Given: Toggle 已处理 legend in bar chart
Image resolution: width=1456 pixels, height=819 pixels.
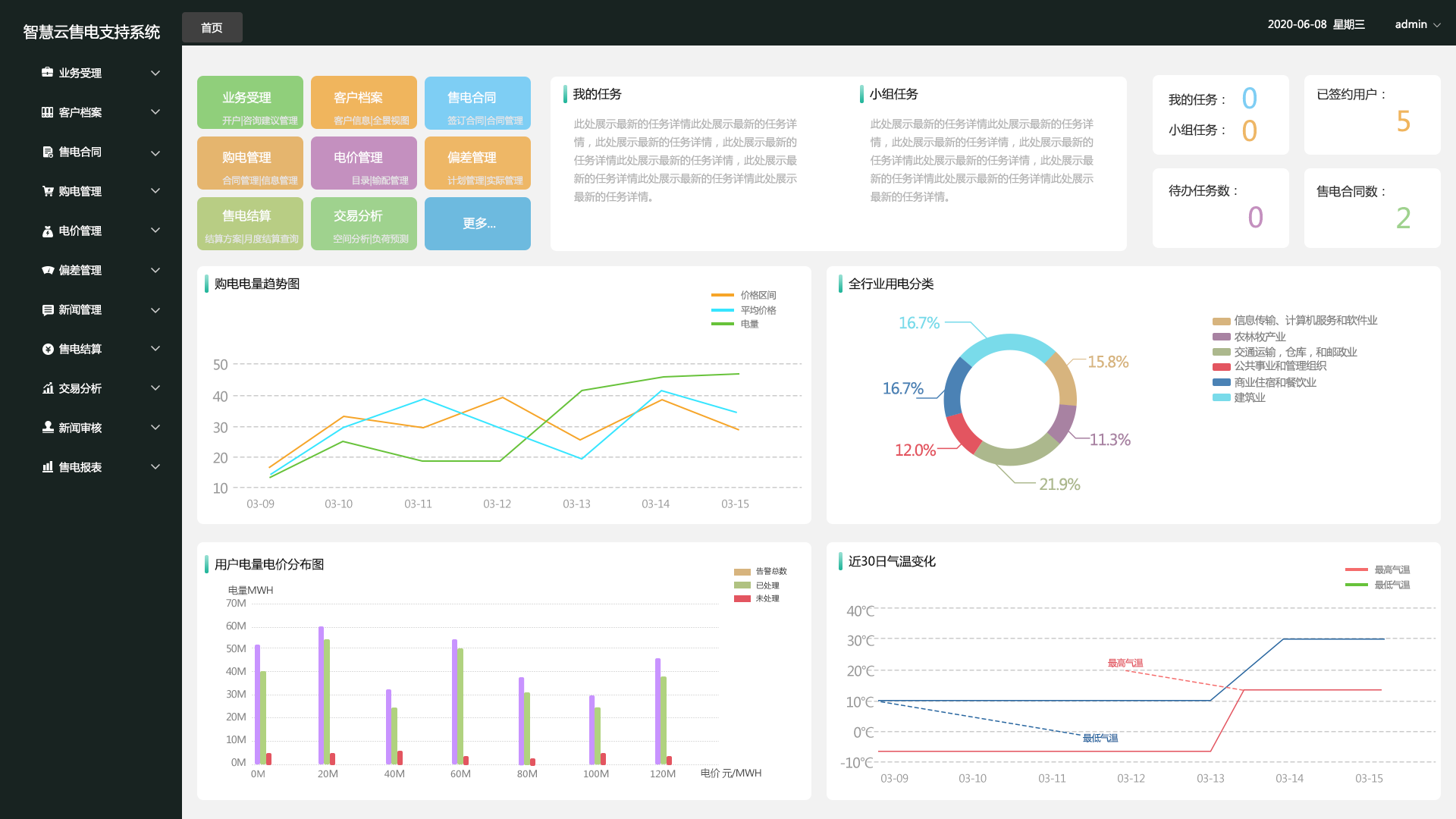Looking at the screenshot, I should pyautogui.click(x=757, y=585).
